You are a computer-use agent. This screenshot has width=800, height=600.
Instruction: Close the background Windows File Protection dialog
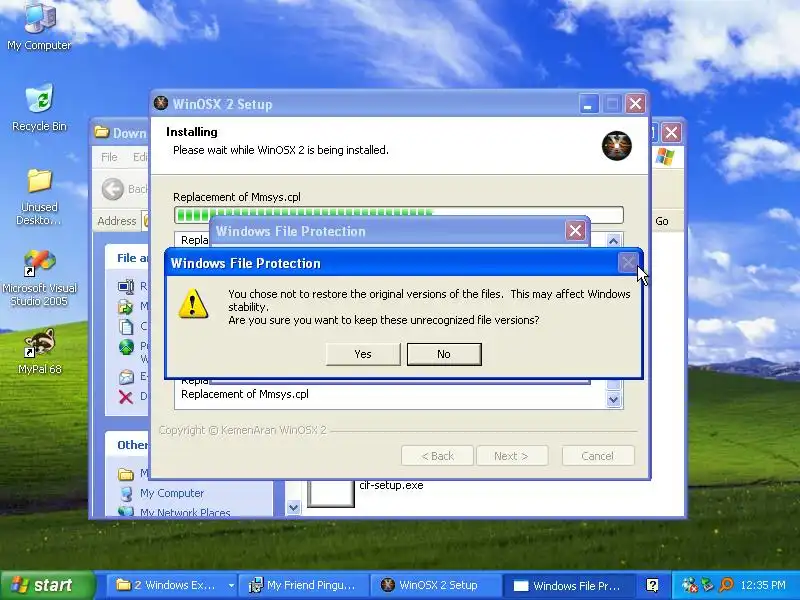[576, 231]
